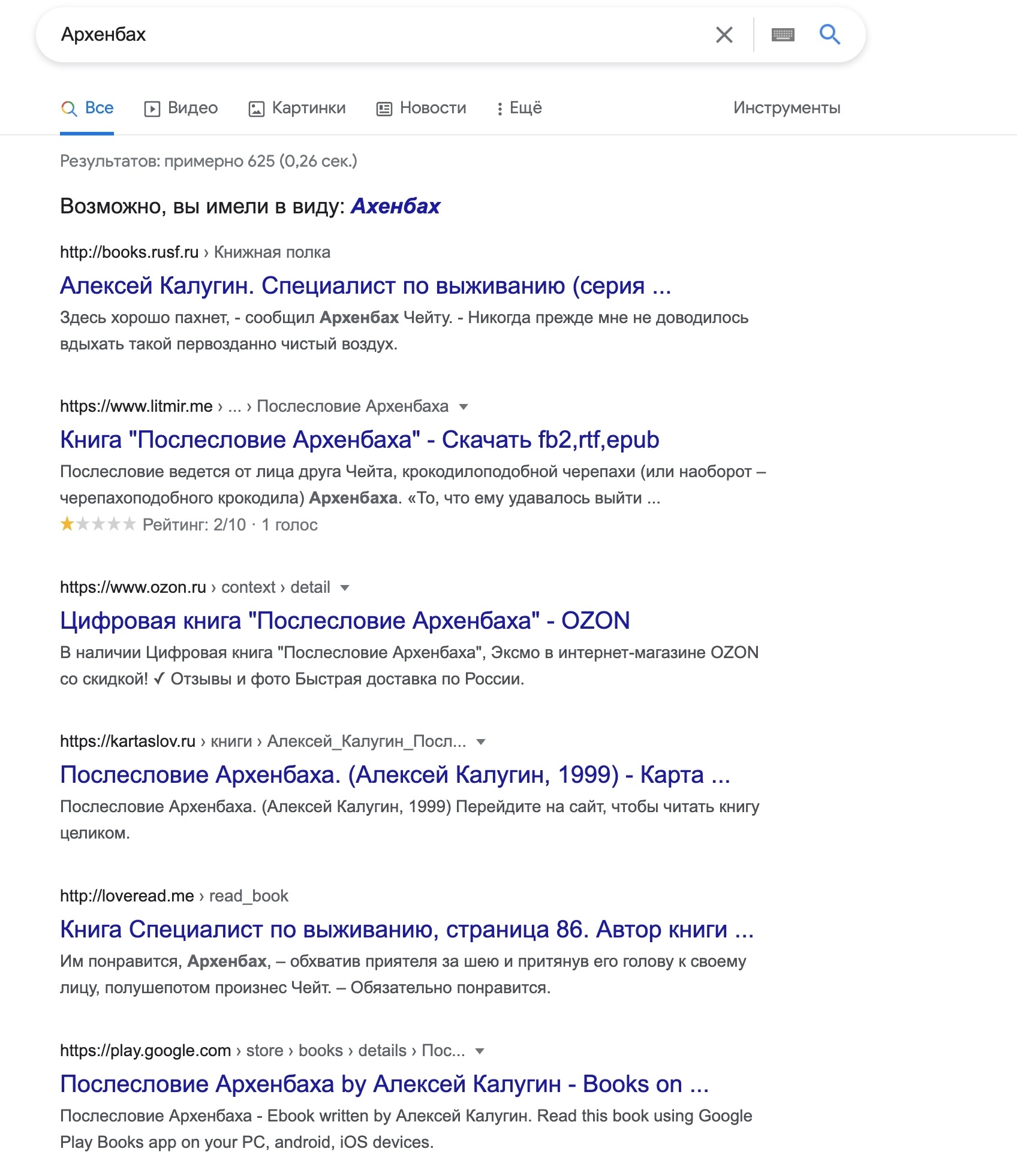The image size is (1017, 1176).
Task: Click the Картинки tab image icon
Action: tap(257, 108)
